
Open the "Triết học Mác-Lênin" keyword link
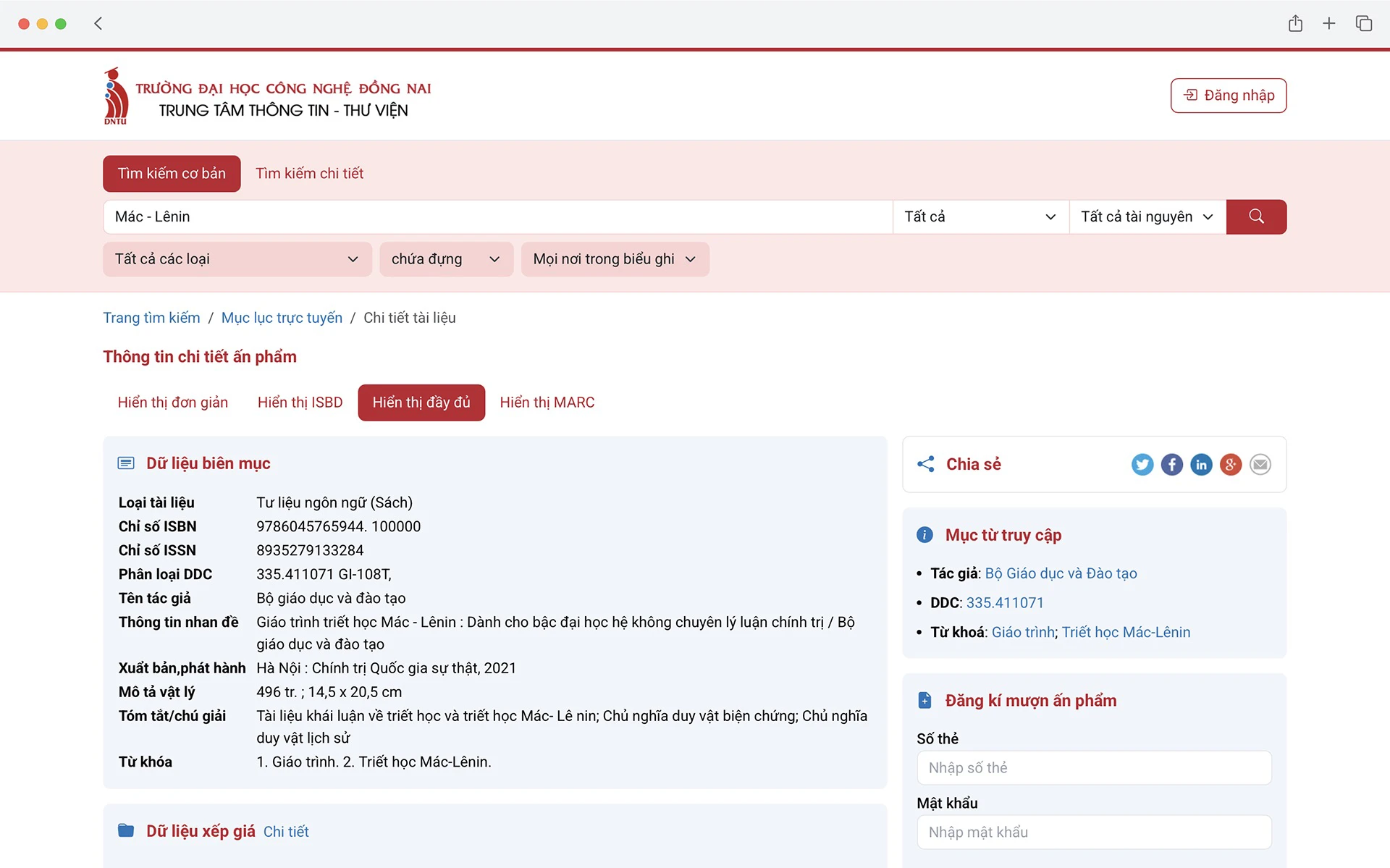(x=1126, y=632)
